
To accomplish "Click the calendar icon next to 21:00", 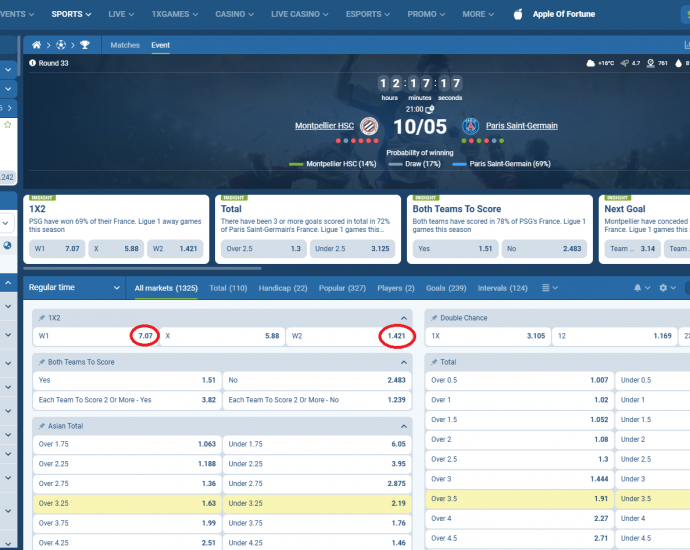I will click(x=430, y=109).
